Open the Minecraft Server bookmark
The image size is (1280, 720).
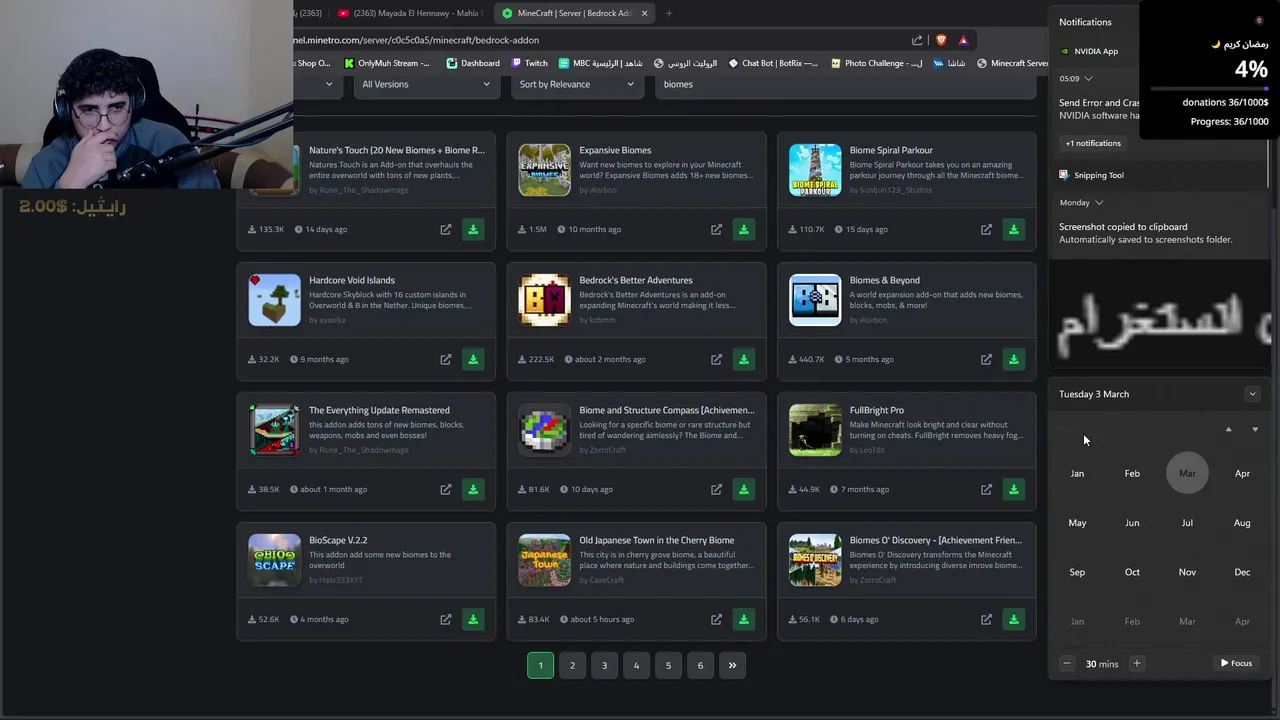click(1012, 63)
